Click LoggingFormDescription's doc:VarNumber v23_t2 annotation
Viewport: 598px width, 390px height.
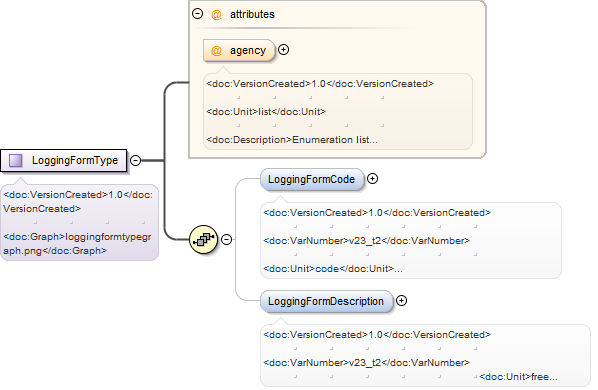(367, 363)
